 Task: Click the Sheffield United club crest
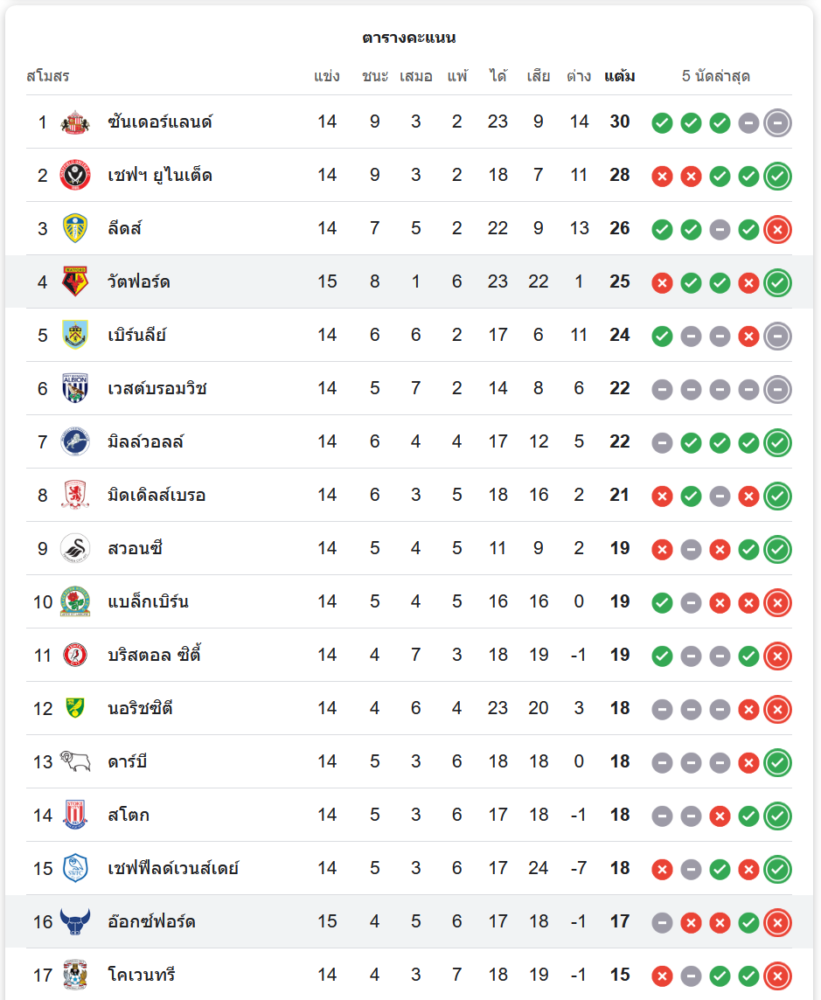click(75, 176)
